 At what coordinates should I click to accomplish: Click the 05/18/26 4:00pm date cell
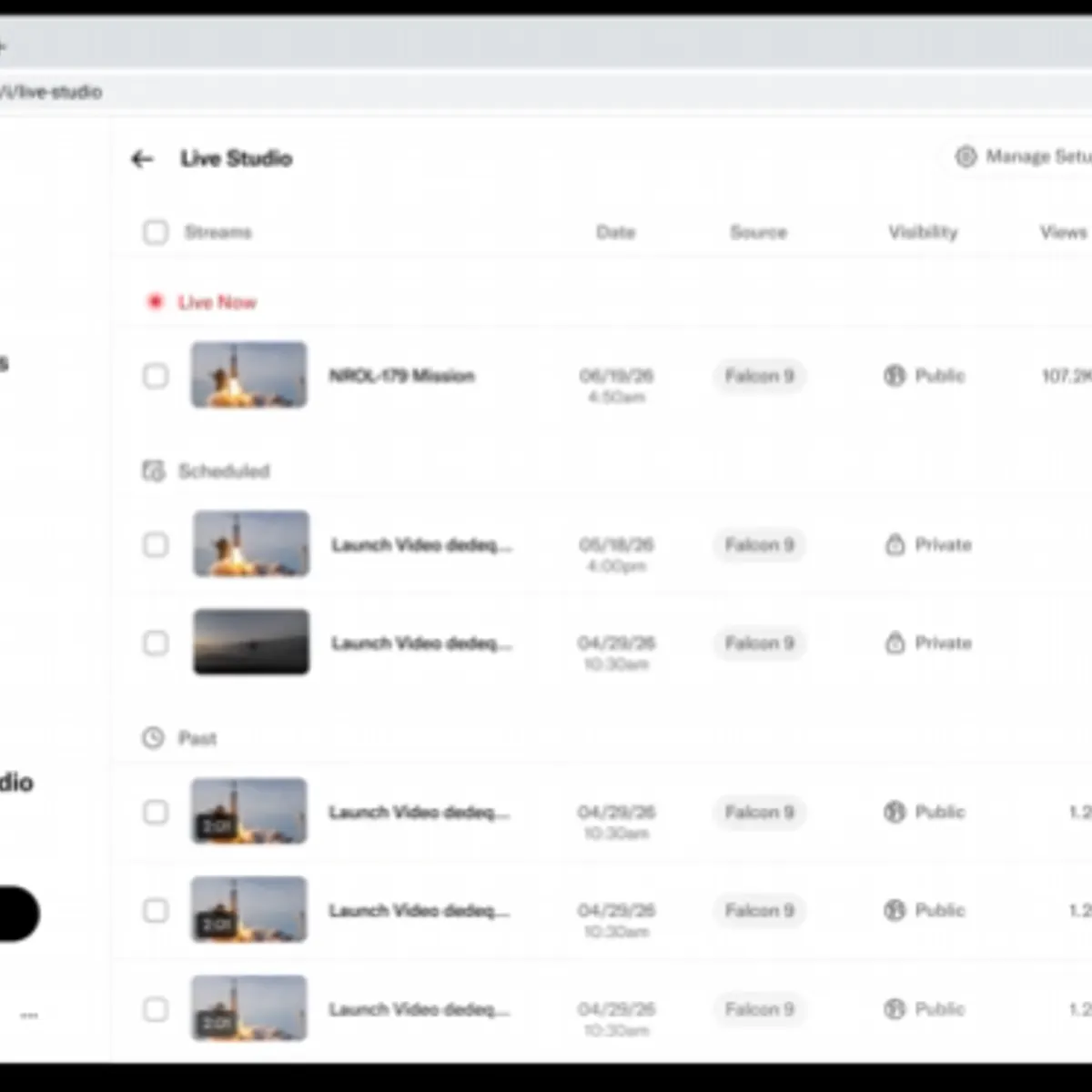(x=616, y=554)
